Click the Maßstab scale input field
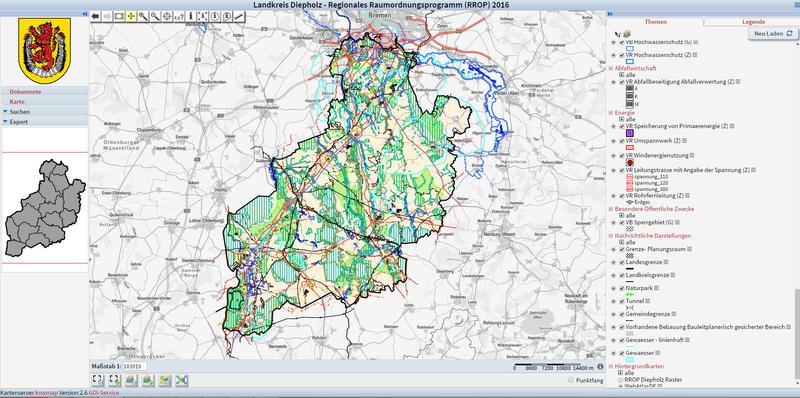 tap(135, 366)
